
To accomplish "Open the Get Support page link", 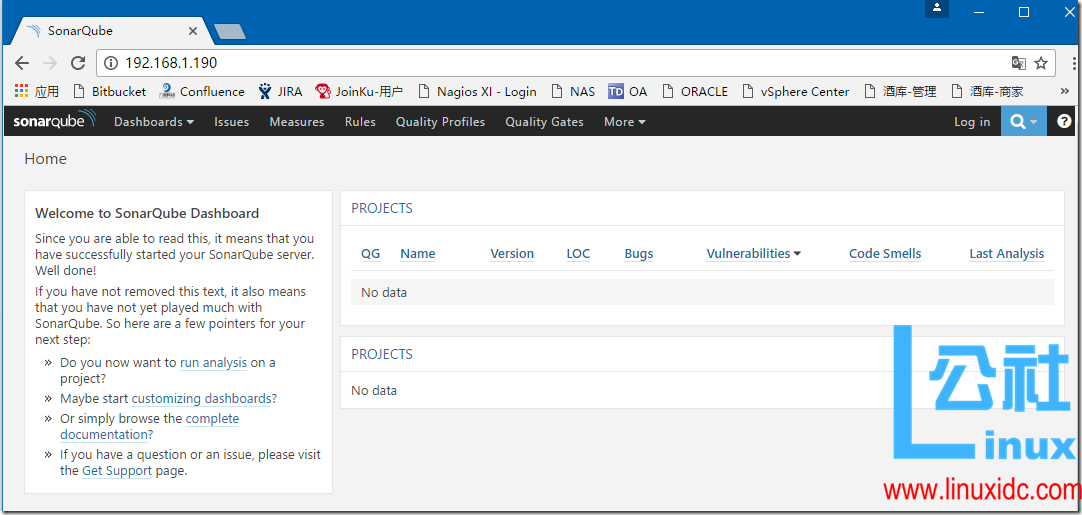I will [x=117, y=471].
